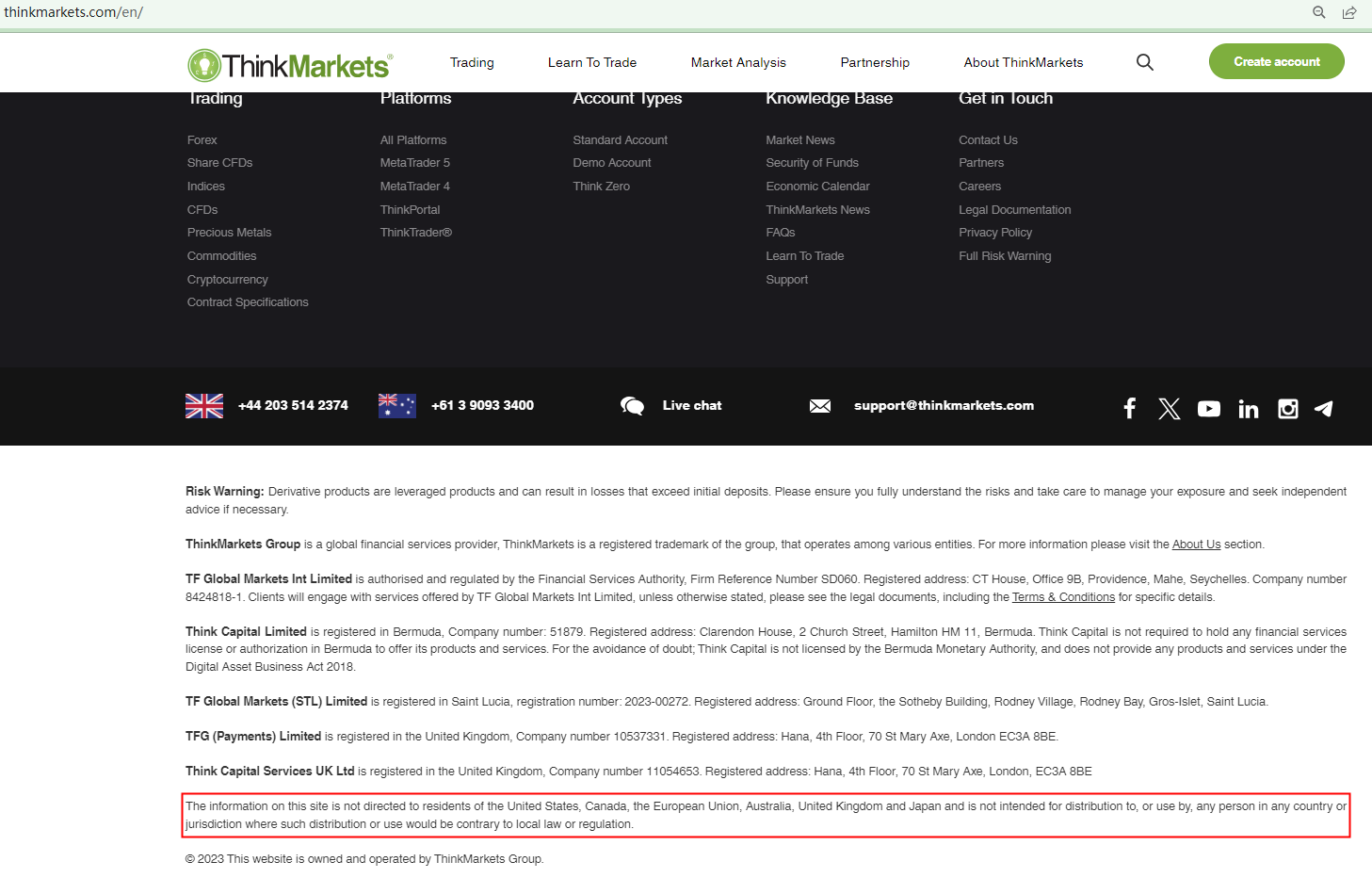Screen dimensions: 1372x878
Task: Start a conversation via the Live chat icon
Action: click(x=632, y=405)
